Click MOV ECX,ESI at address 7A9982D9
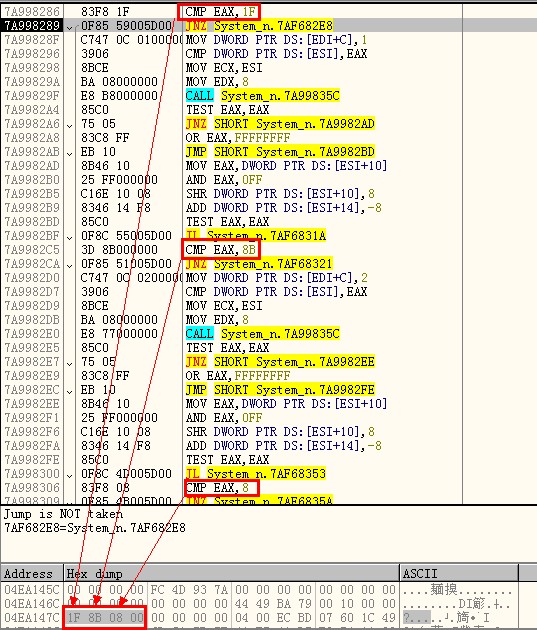This screenshot has height=630, width=537. coord(224,306)
